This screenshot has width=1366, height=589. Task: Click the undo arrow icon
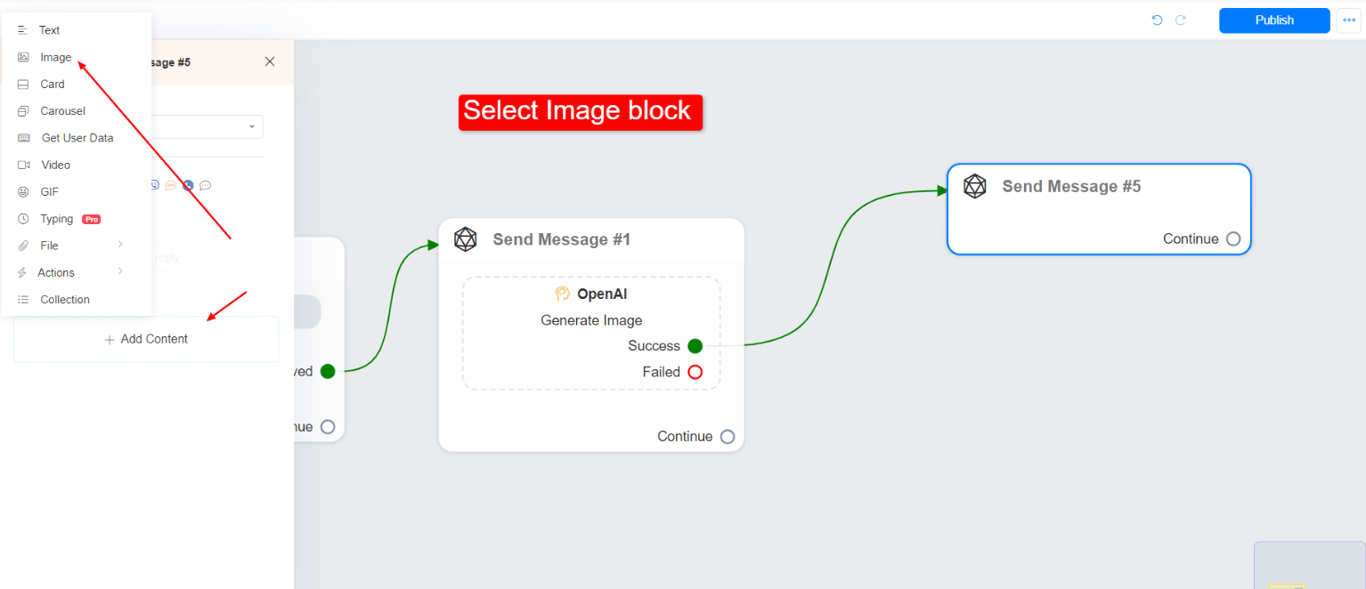(1157, 20)
